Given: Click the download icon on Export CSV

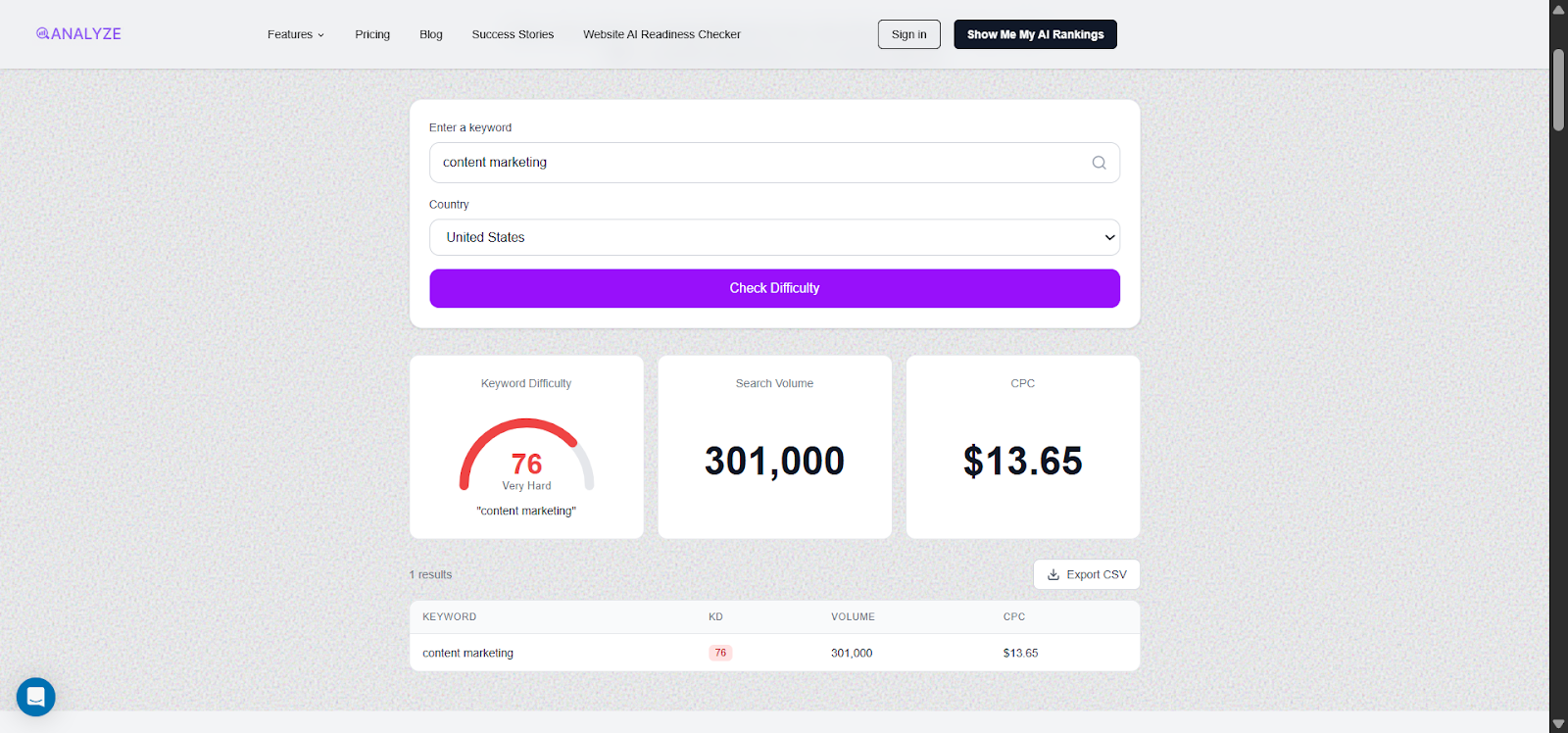Looking at the screenshot, I should coord(1053,574).
